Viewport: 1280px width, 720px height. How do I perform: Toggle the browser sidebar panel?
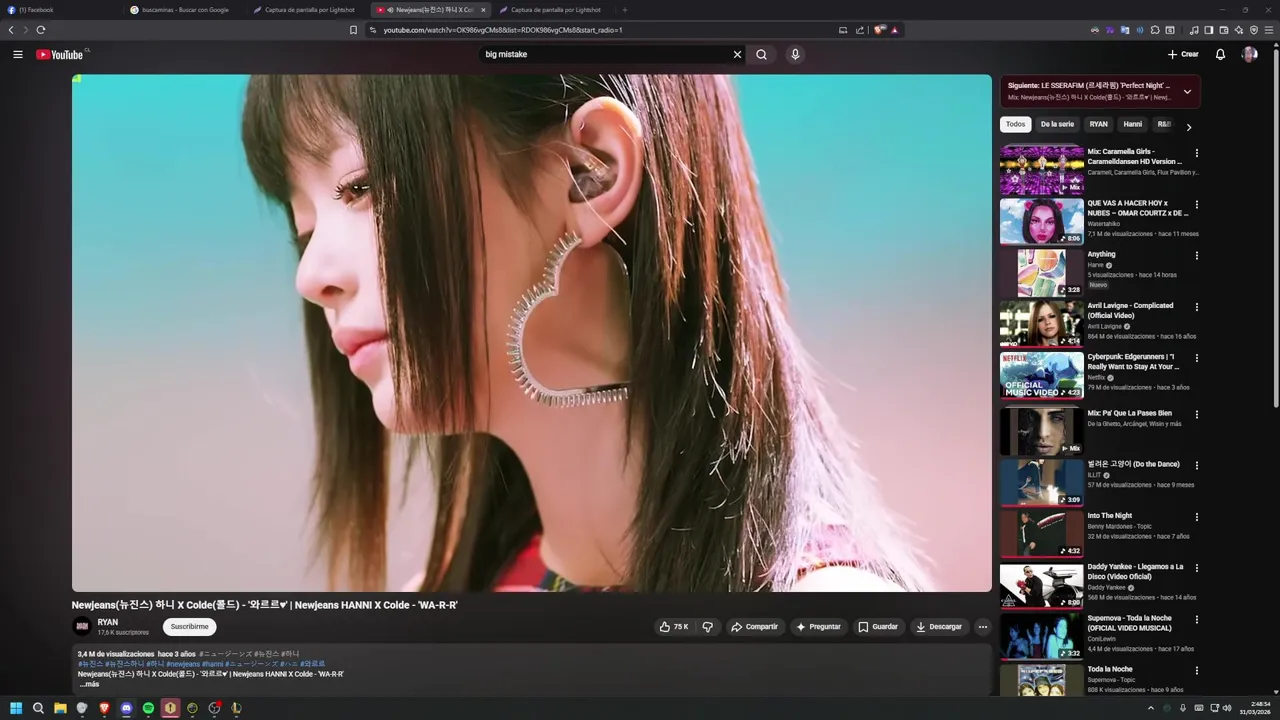click(x=1208, y=30)
